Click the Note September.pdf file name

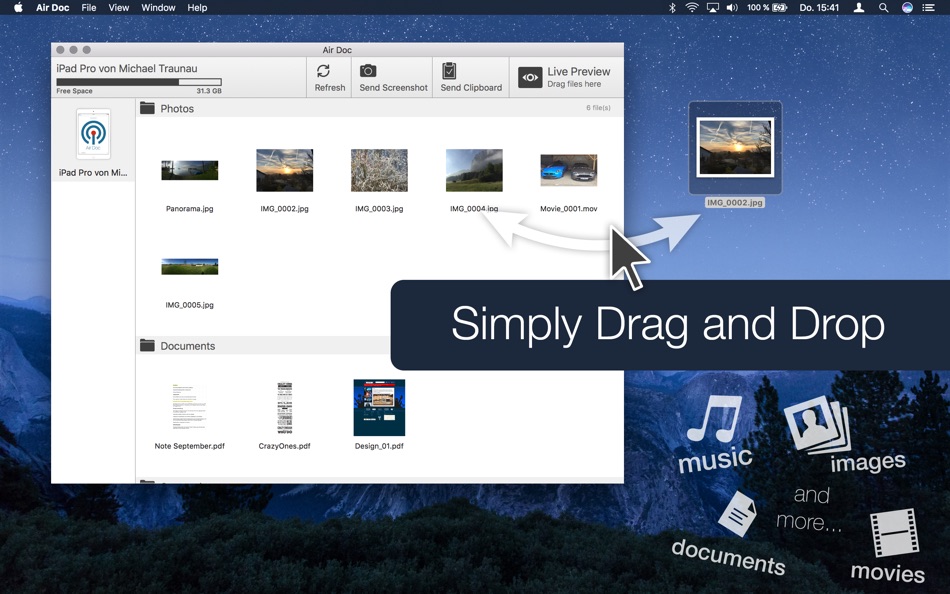(x=190, y=446)
